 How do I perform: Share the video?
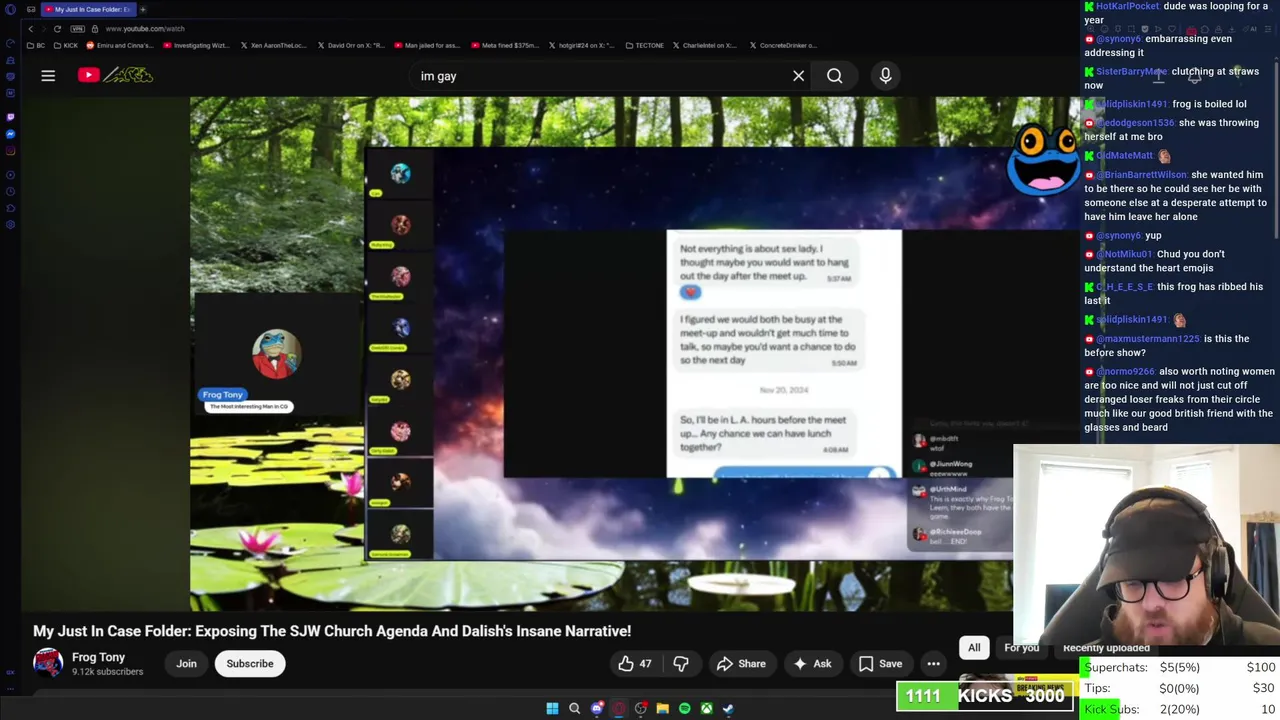pyautogui.click(x=742, y=664)
